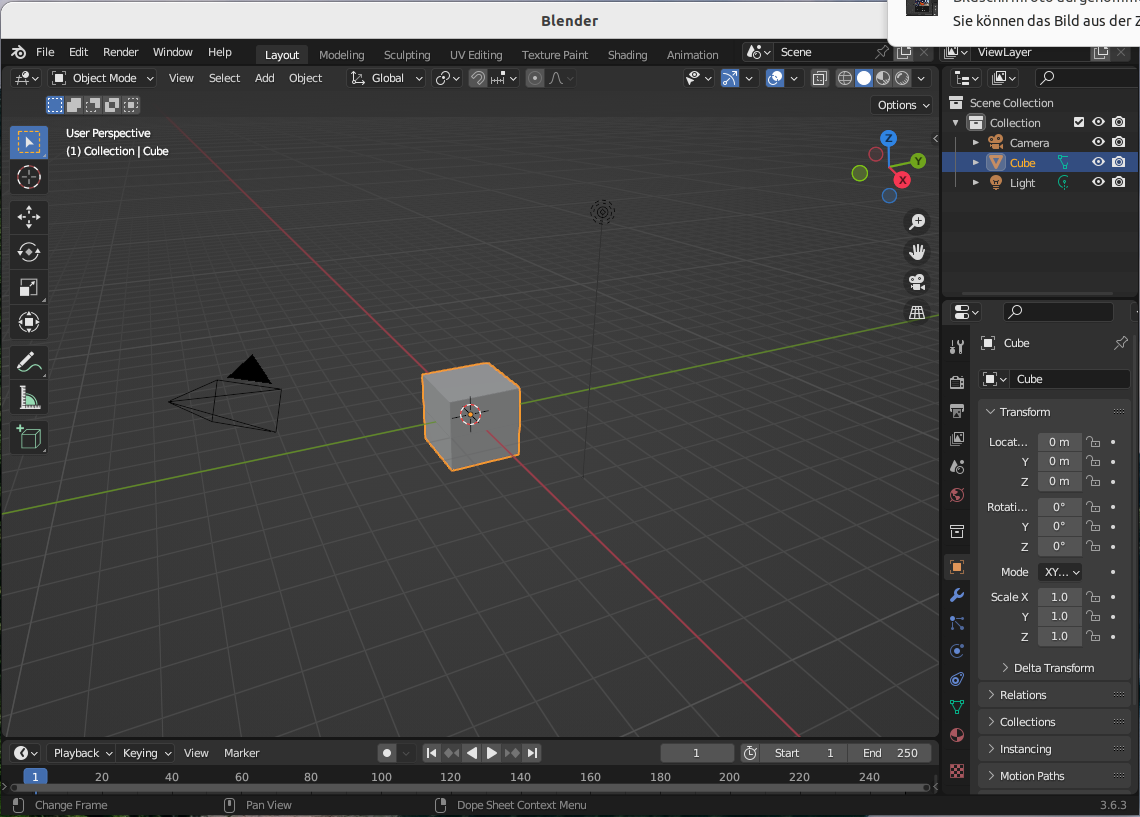Select the Move tool
Viewport: 1140px width, 817px height.
tap(28, 217)
